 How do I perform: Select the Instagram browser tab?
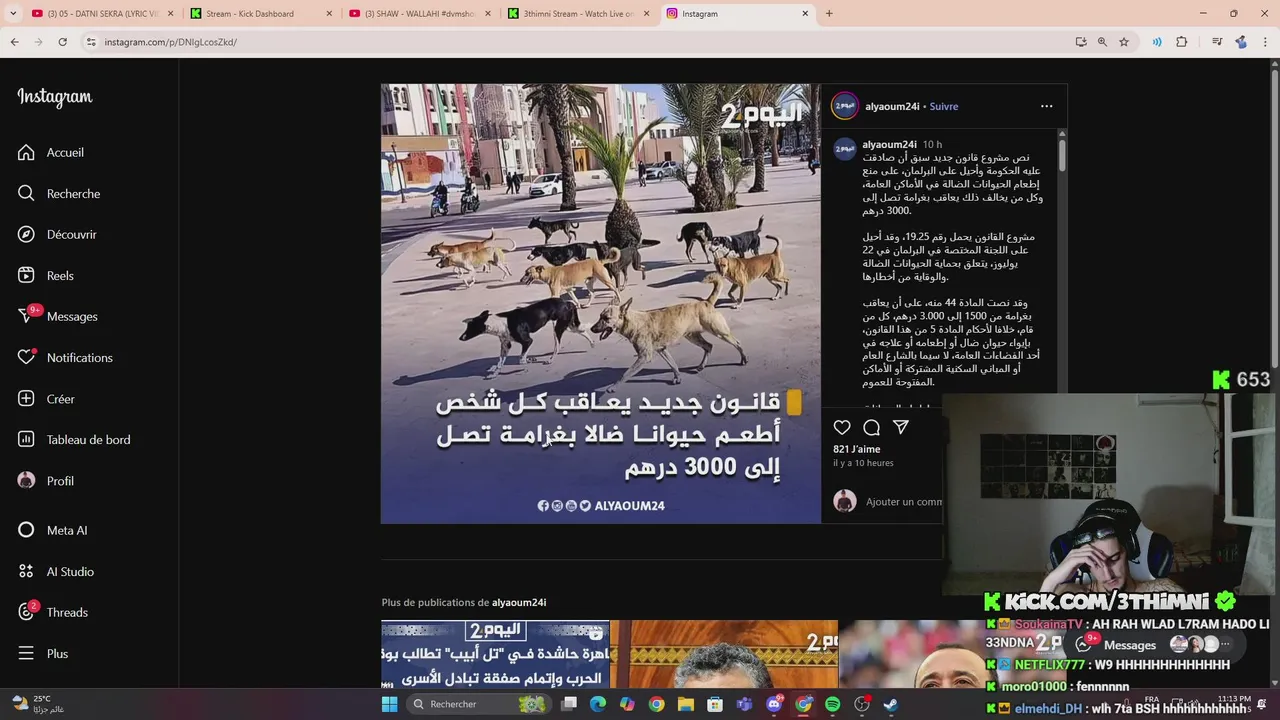736,14
